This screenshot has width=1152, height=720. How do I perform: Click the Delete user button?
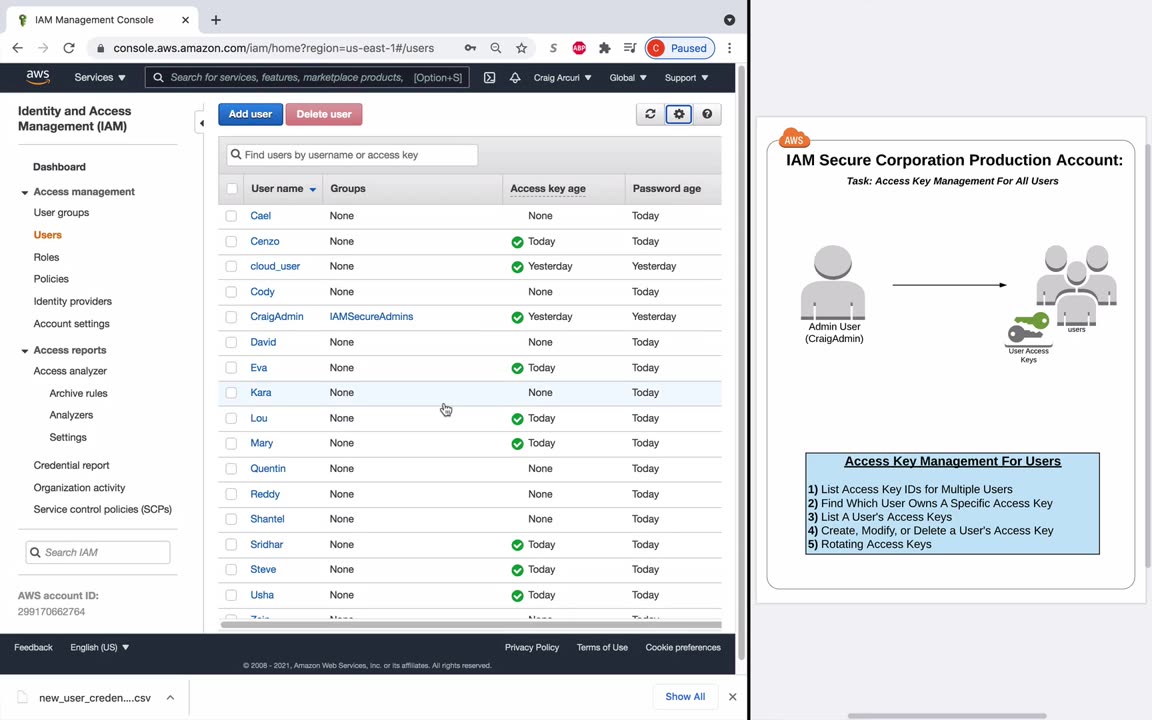324,114
